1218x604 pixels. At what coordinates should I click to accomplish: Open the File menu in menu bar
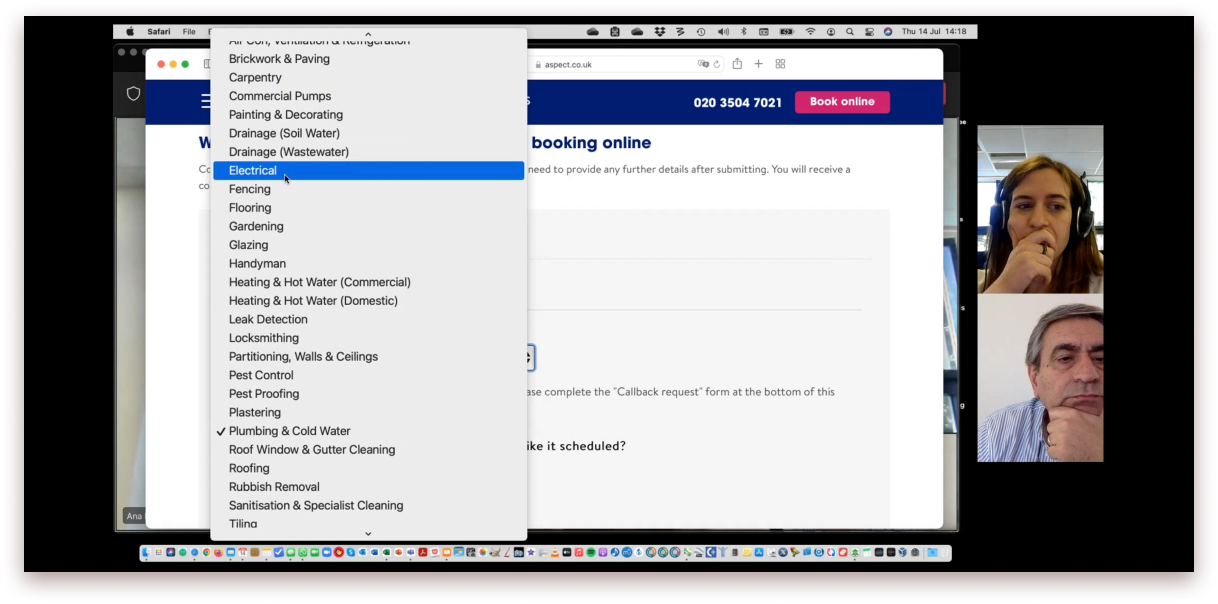(189, 32)
